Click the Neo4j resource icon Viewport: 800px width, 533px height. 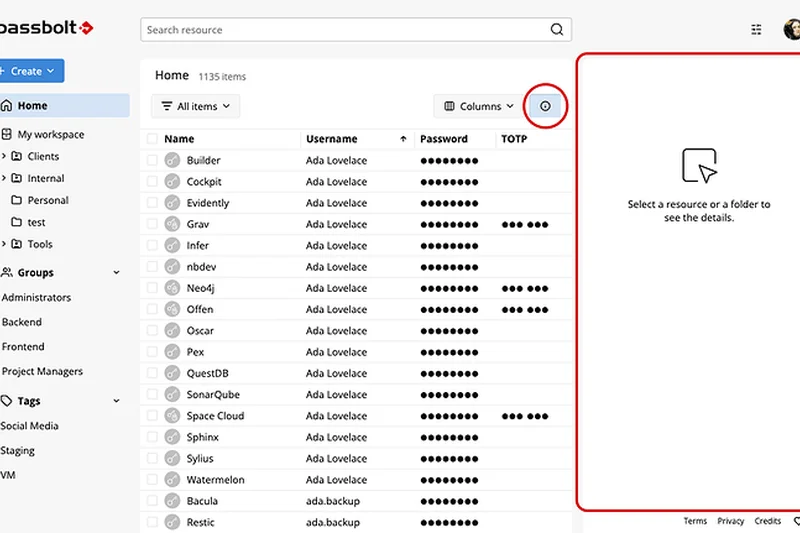(172, 288)
